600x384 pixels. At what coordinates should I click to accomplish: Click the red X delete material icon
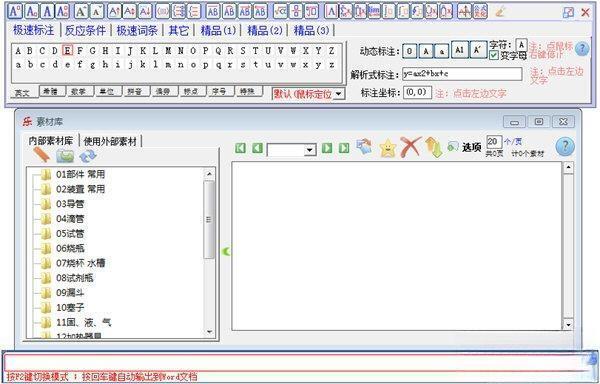tap(411, 147)
